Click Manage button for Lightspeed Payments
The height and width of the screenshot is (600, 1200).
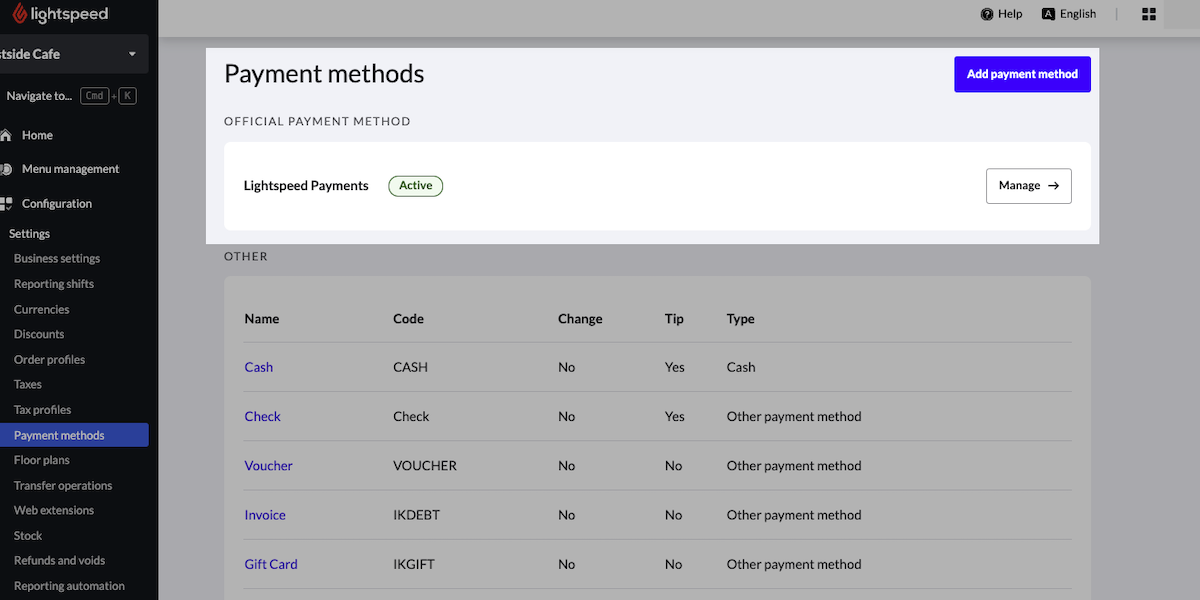click(x=1029, y=186)
